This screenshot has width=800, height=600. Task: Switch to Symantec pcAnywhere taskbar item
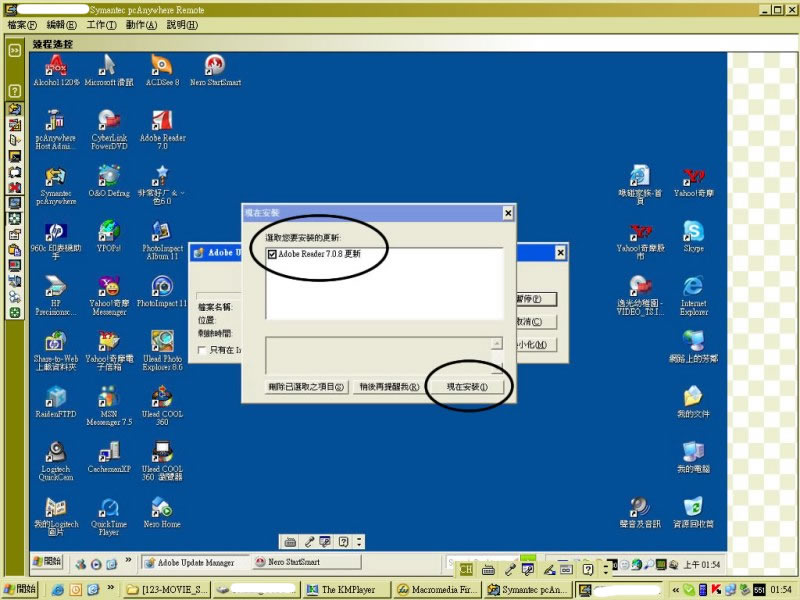coord(527,590)
